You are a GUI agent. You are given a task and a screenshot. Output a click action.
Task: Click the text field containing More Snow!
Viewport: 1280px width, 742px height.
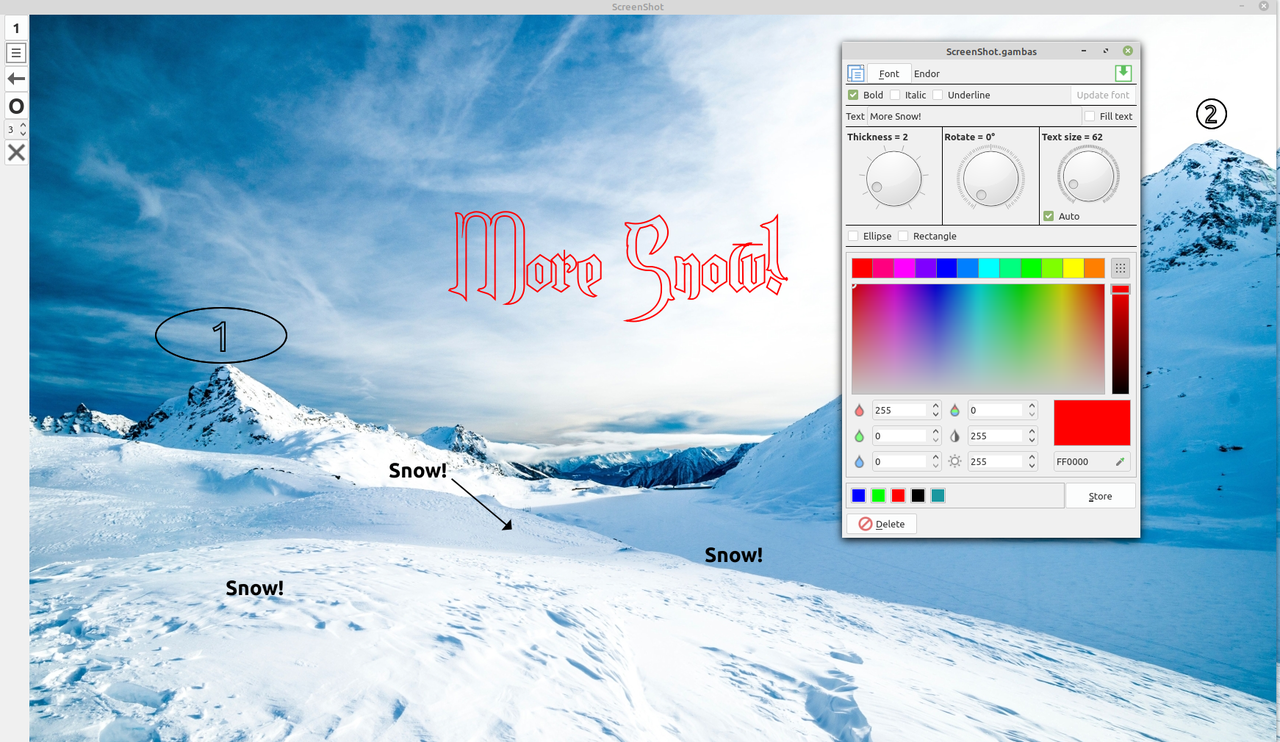tap(972, 116)
